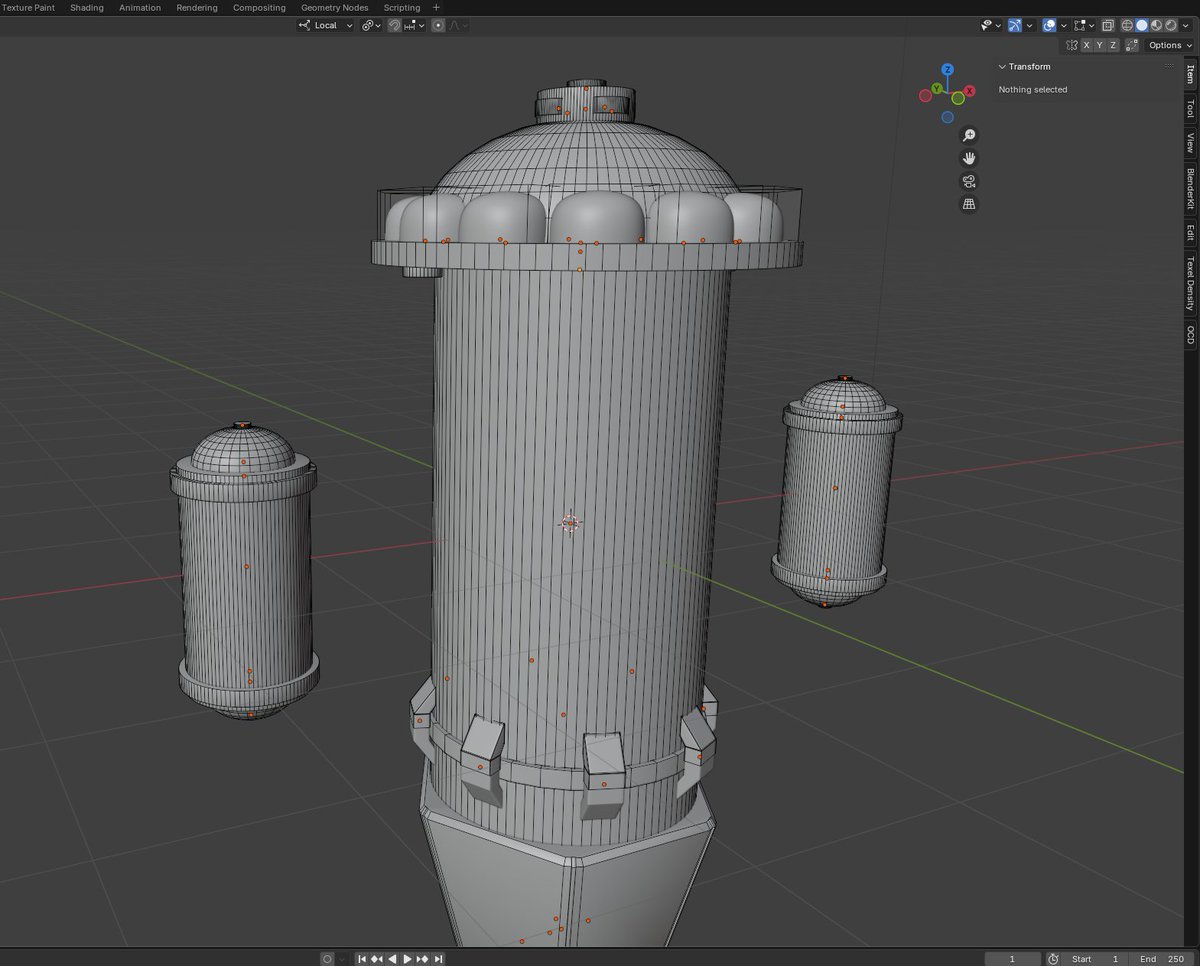Viewport: 1200px width, 966px height.
Task: Click the X axis on navigation gizmo
Action: (969, 91)
